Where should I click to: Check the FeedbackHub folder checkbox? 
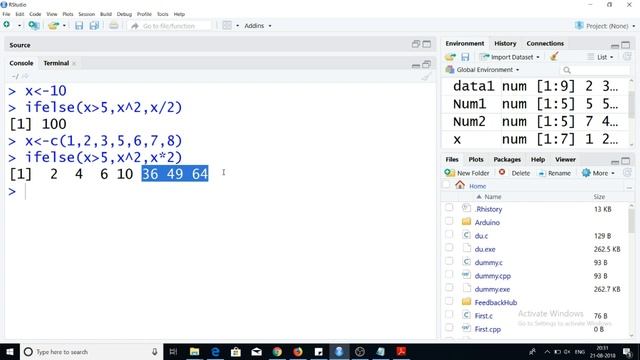click(449, 301)
